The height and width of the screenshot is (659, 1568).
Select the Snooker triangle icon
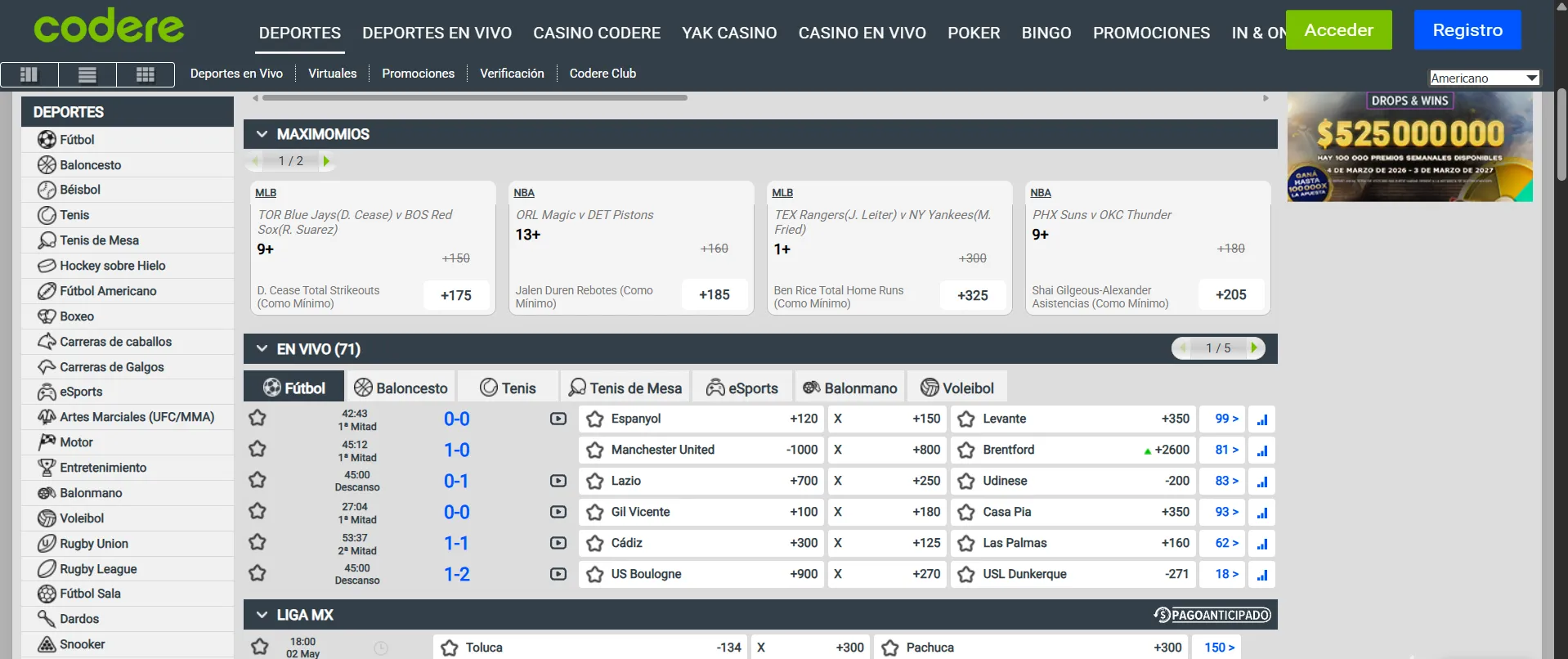click(x=47, y=644)
